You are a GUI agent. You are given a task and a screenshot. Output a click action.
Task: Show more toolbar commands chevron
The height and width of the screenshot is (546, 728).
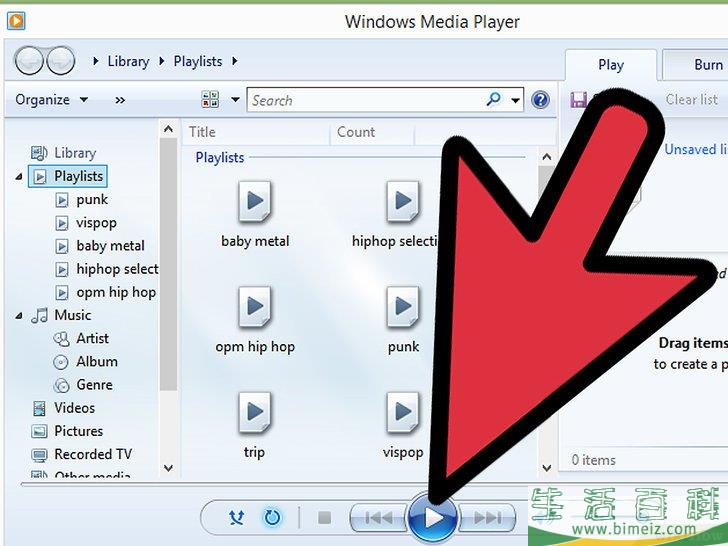(x=120, y=100)
